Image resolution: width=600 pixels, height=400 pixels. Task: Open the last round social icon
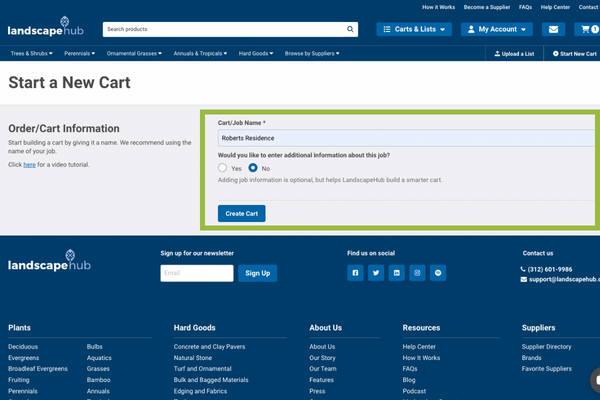(x=438, y=273)
